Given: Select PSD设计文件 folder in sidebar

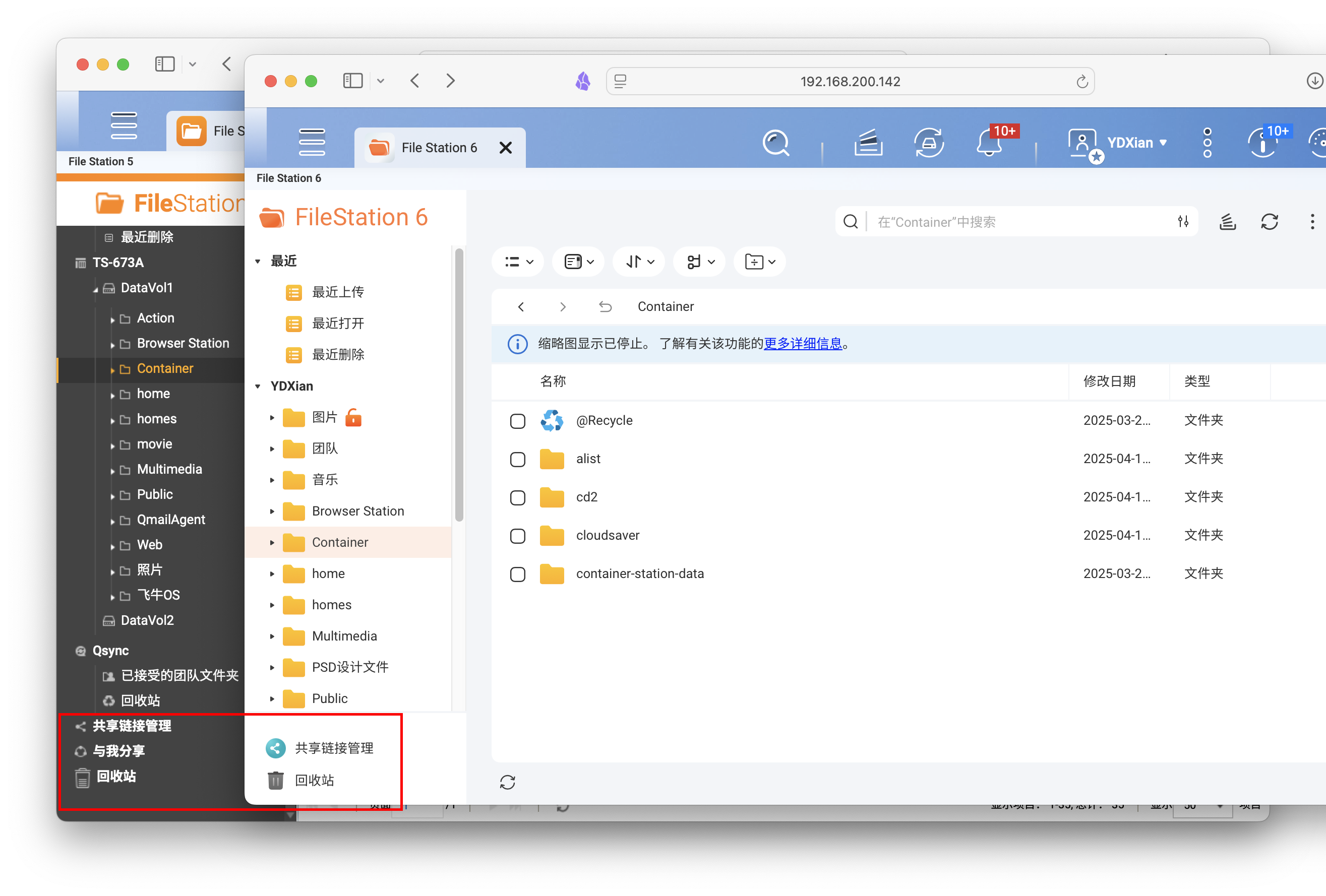Looking at the screenshot, I should click(x=350, y=667).
